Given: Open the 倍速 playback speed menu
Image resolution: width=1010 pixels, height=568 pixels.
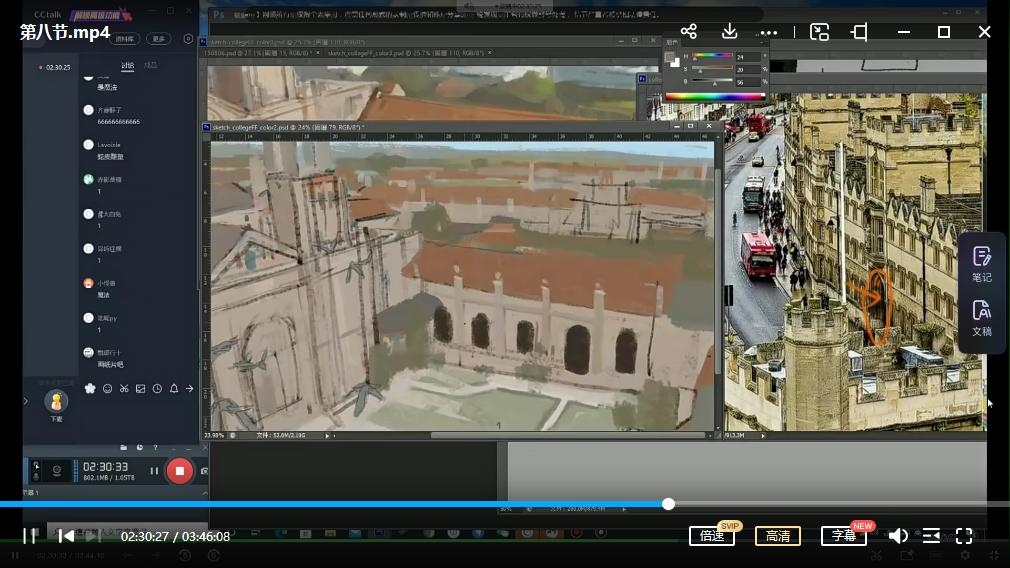Looking at the screenshot, I should click(x=712, y=536).
